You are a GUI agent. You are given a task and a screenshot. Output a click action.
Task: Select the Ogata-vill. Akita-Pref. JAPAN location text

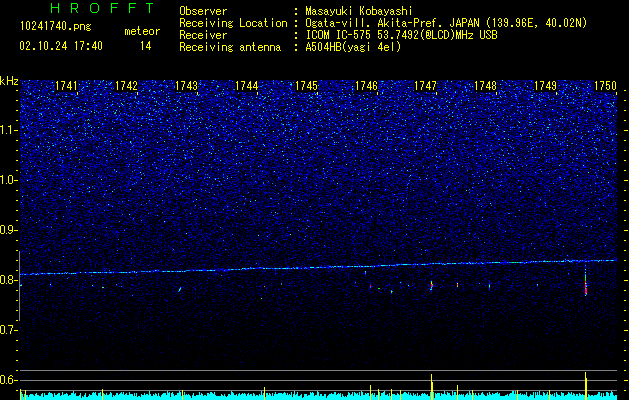coord(445,23)
